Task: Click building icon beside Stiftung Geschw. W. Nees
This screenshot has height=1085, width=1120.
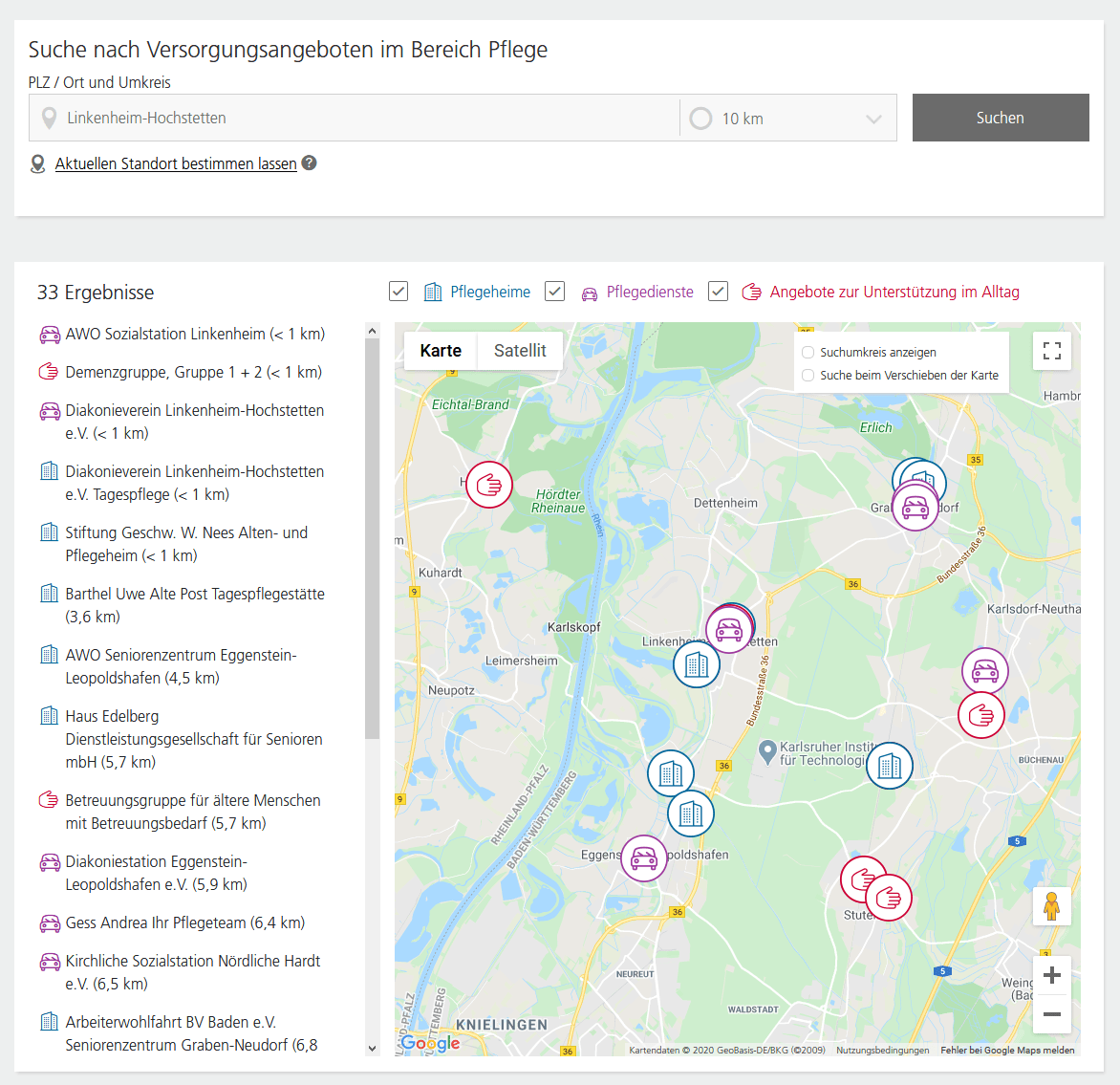Action: tap(50, 532)
